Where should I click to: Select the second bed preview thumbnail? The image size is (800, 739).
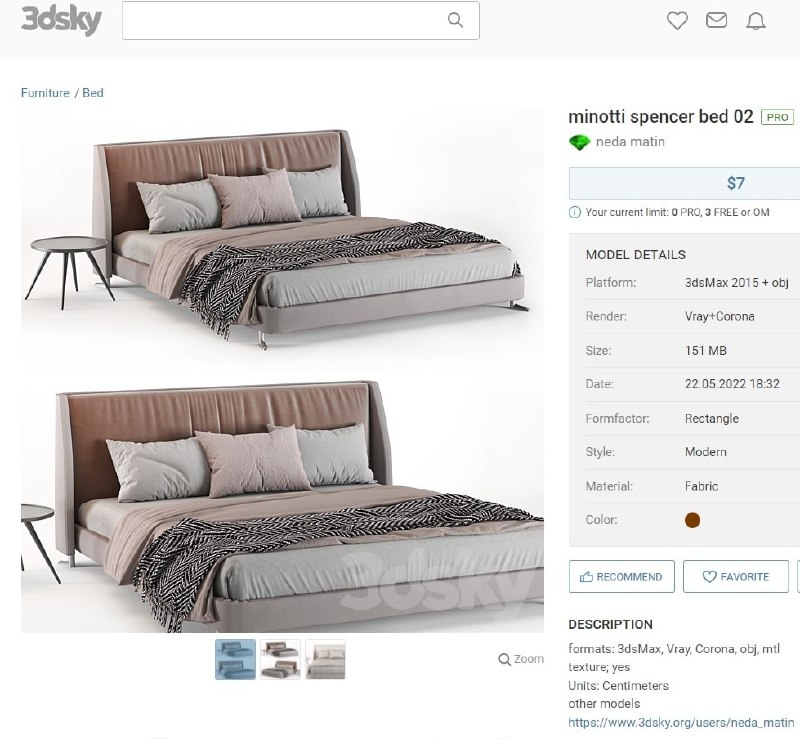pyautogui.click(x=280, y=659)
